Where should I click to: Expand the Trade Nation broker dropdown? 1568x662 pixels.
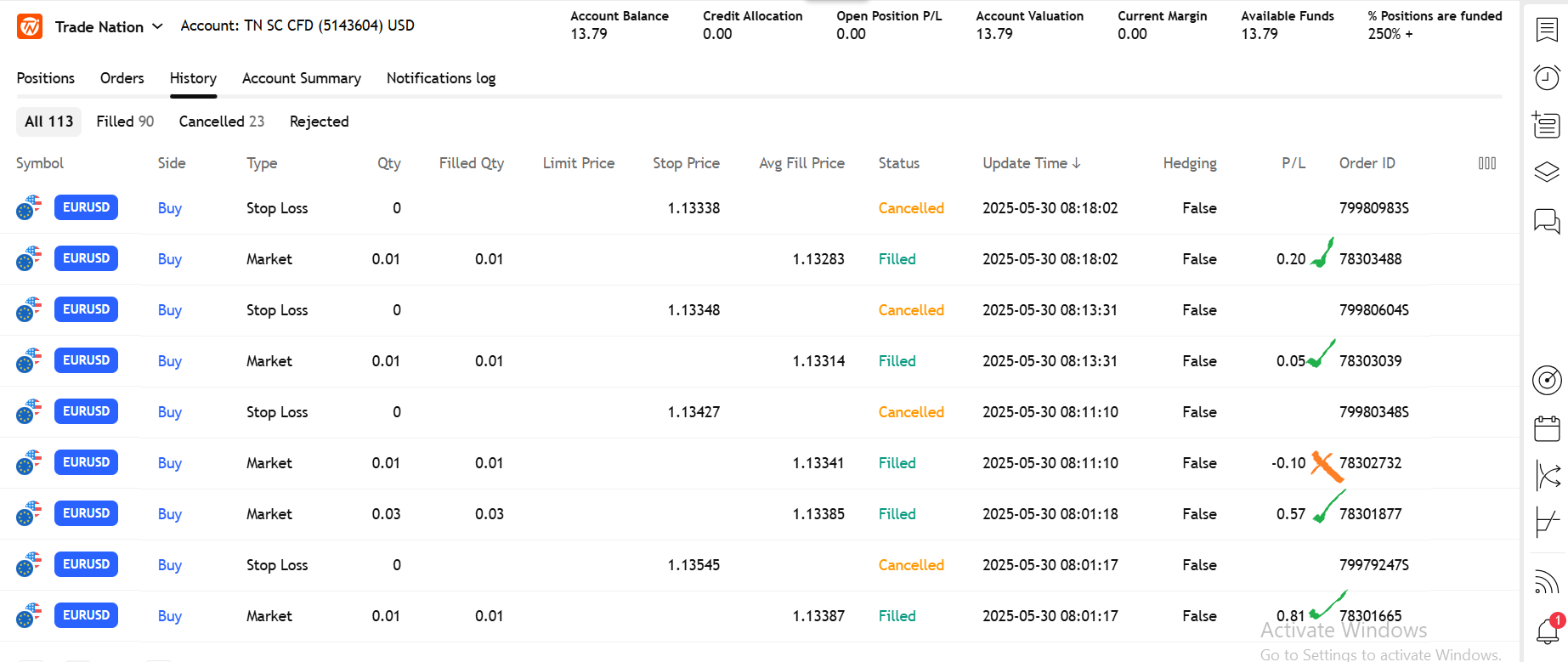tap(157, 26)
